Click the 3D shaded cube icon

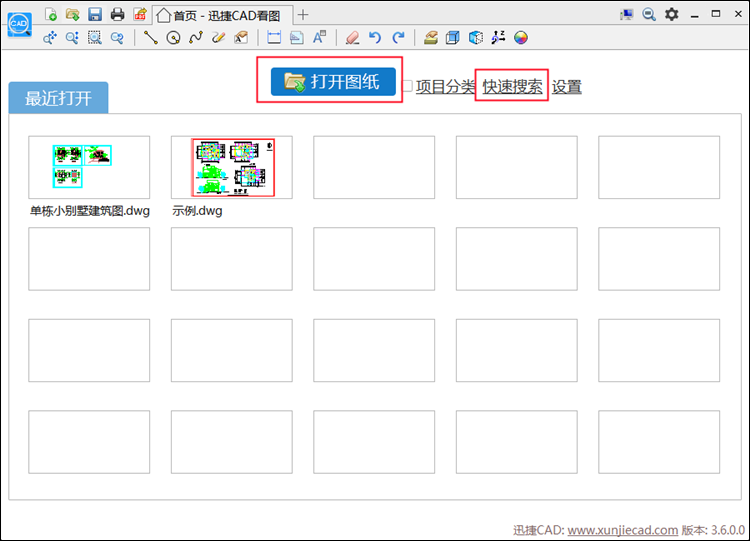[475, 37]
